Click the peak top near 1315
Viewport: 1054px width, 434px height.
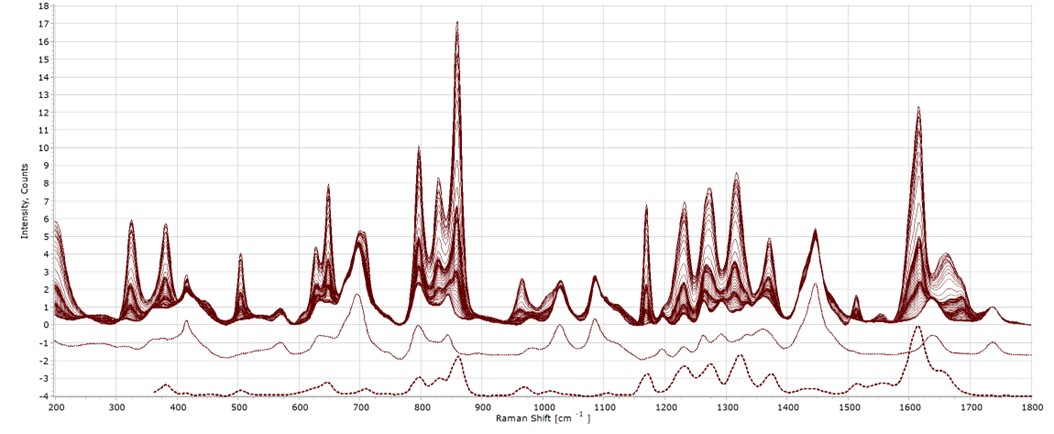[x=736, y=175]
